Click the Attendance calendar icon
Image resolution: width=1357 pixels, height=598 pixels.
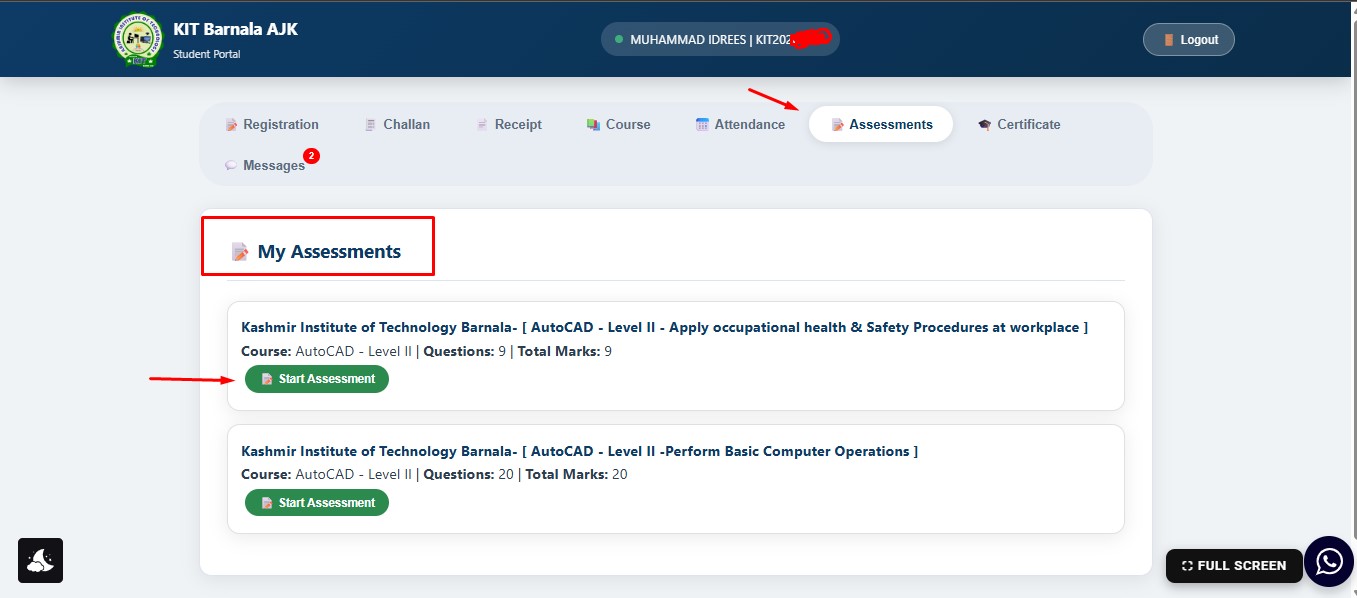(703, 125)
